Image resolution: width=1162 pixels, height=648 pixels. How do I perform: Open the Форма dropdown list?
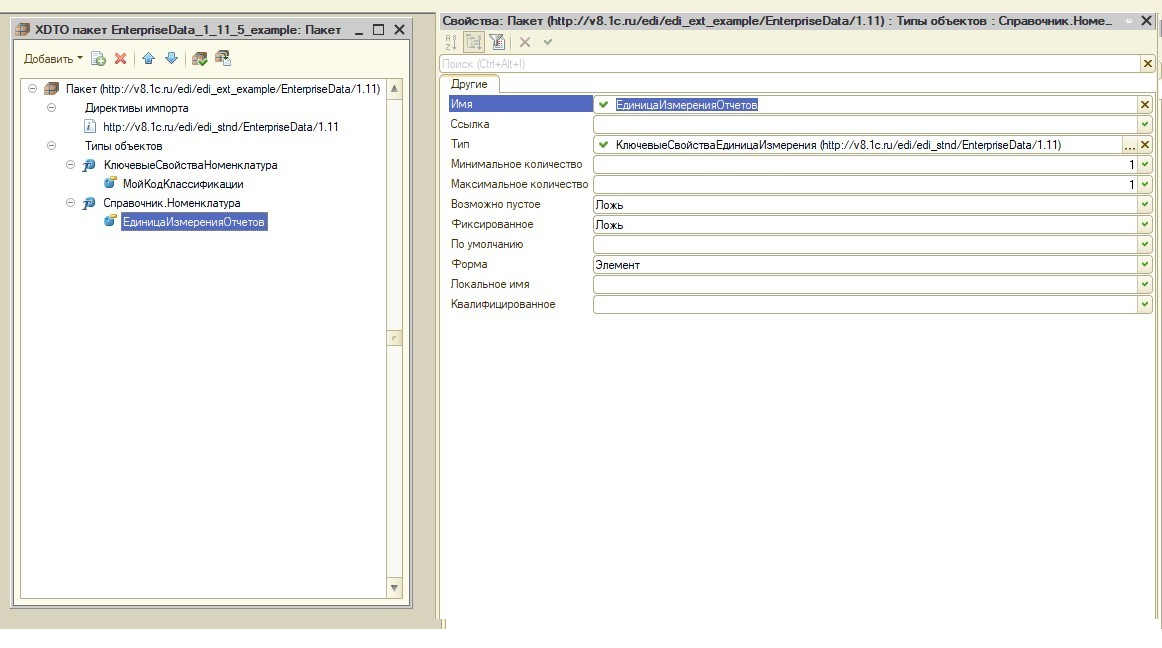(x=1145, y=265)
